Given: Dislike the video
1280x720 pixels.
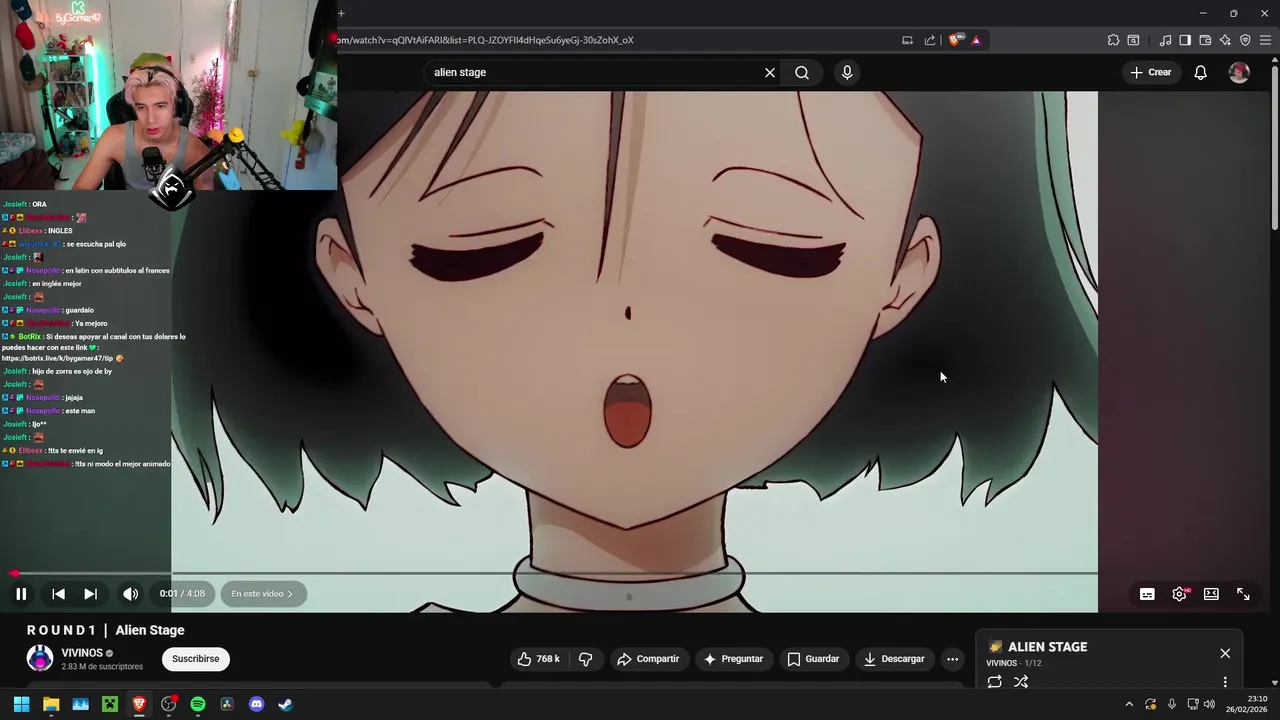Looking at the screenshot, I should [x=586, y=659].
